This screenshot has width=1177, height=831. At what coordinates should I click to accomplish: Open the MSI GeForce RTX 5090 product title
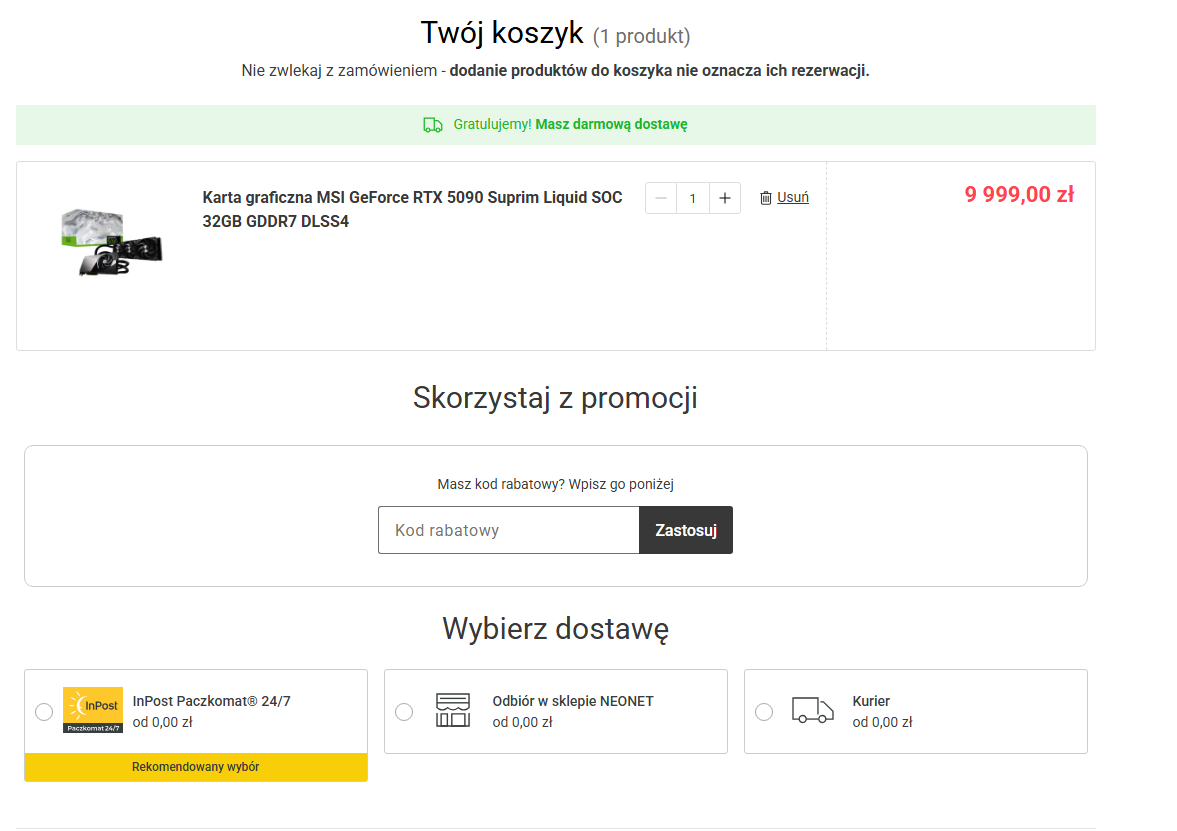412,209
